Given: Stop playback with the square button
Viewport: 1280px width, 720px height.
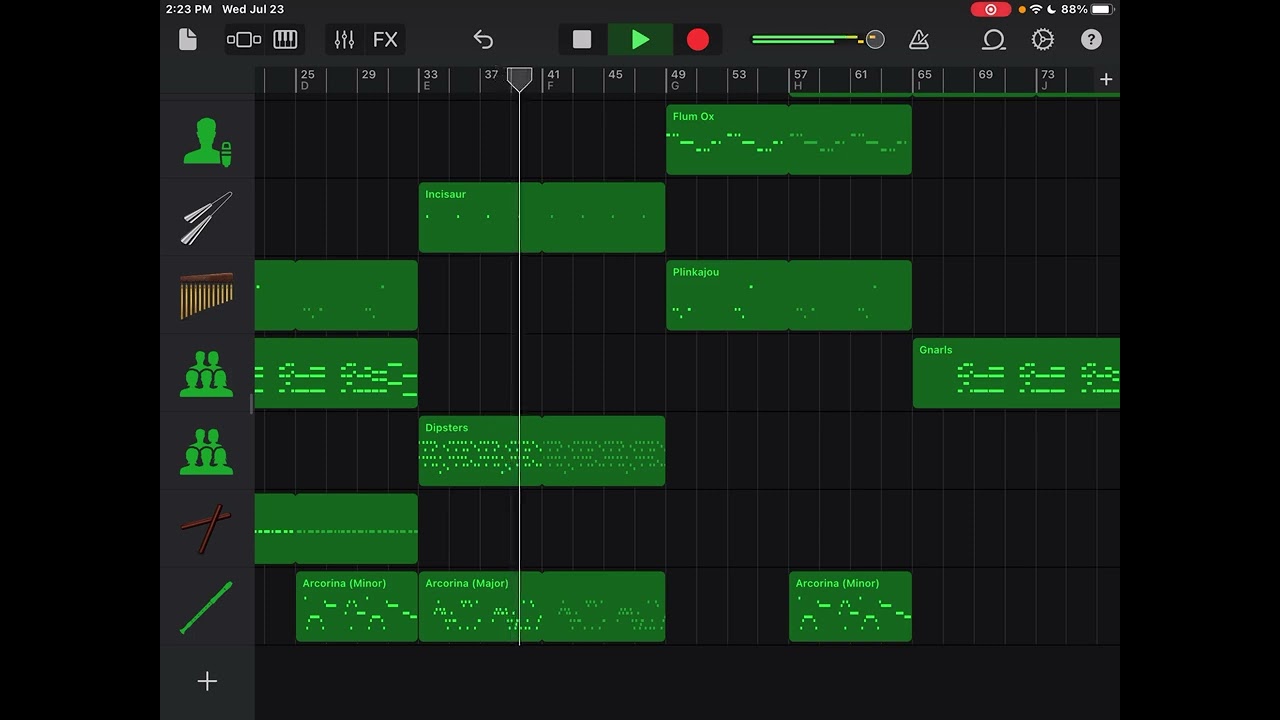Looking at the screenshot, I should [x=582, y=39].
